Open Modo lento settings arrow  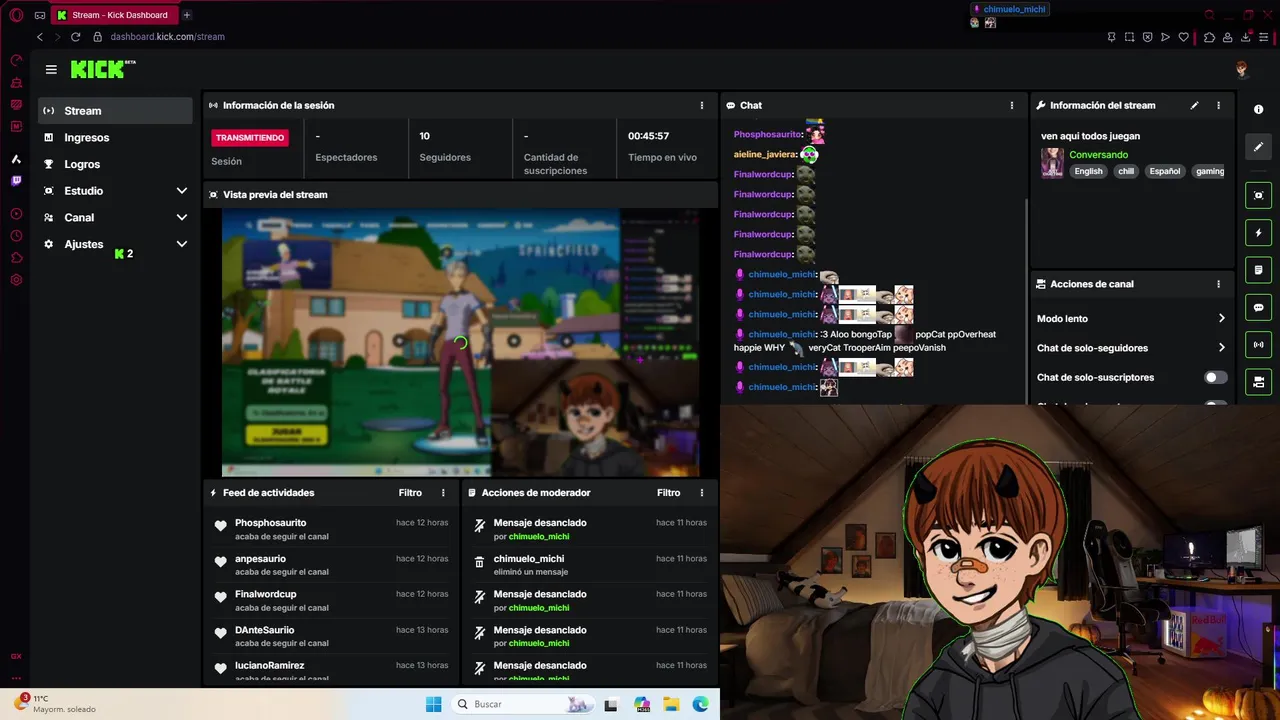[x=1221, y=319]
